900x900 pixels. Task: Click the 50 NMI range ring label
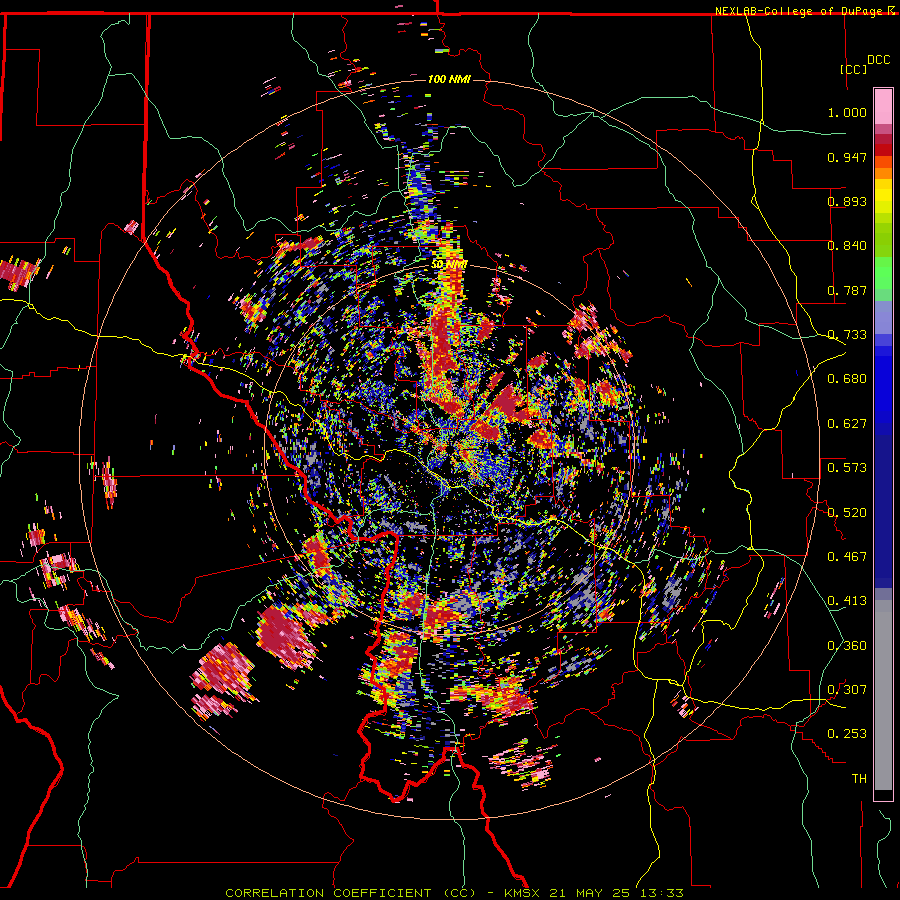click(449, 265)
